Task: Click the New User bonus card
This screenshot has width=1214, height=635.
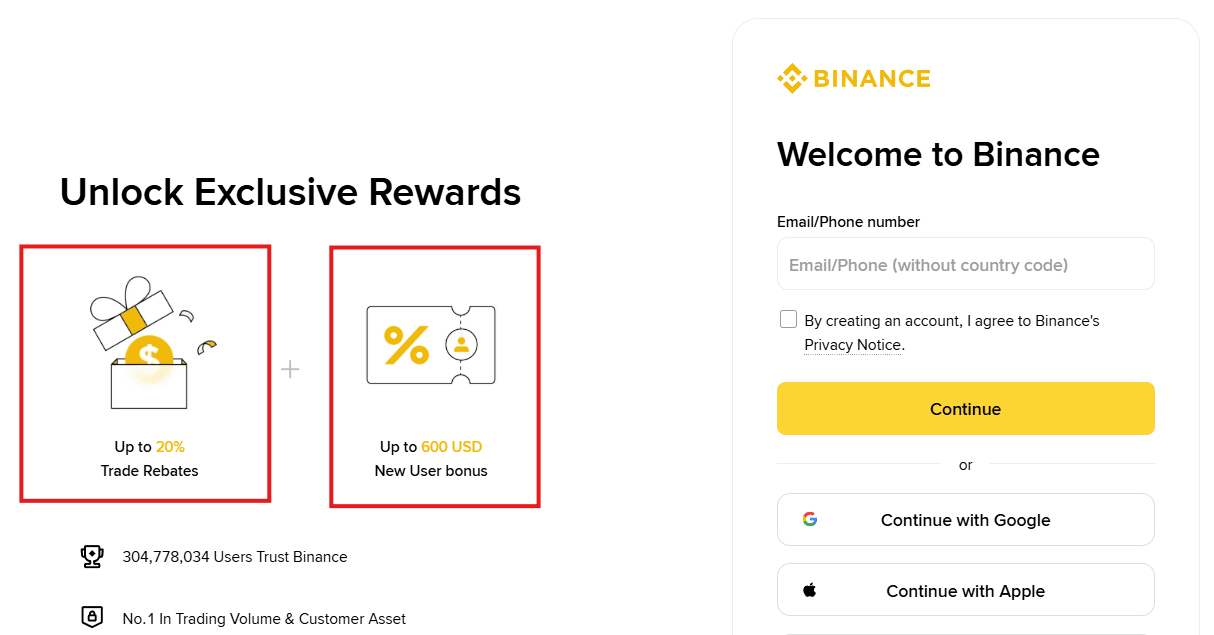Action: point(434,375)
